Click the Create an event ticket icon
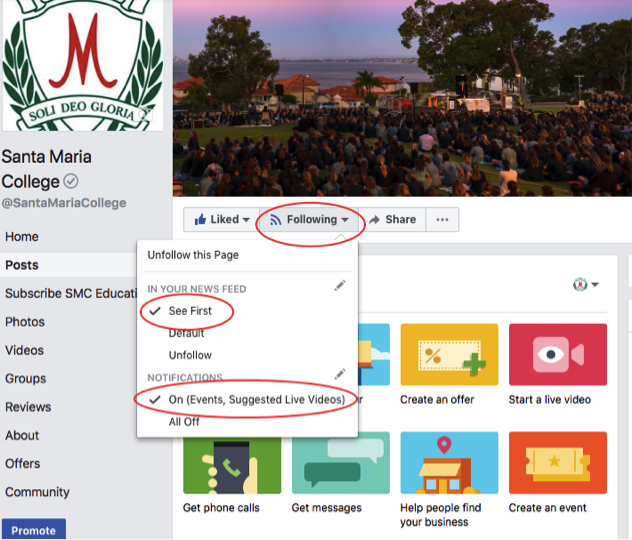 pyautogui.click(x=558, y=463)
